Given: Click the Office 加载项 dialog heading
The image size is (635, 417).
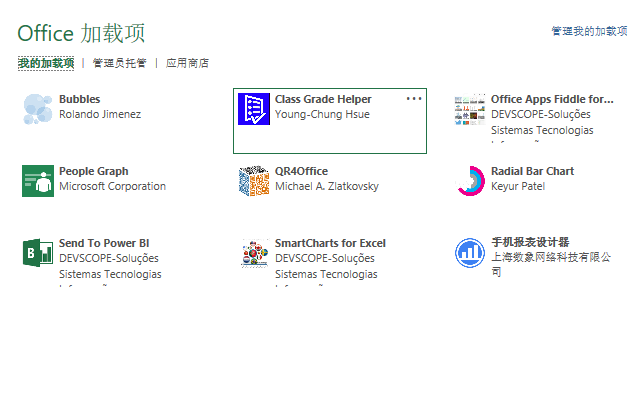Looking at the screenshot, I should pyautogui.click(x=81, y=33).
